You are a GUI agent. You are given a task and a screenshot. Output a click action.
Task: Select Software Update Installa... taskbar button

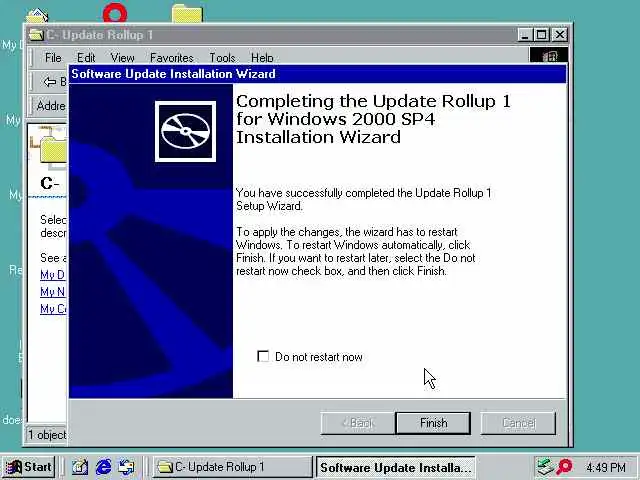pyautogui.click(x=396, y=467)
